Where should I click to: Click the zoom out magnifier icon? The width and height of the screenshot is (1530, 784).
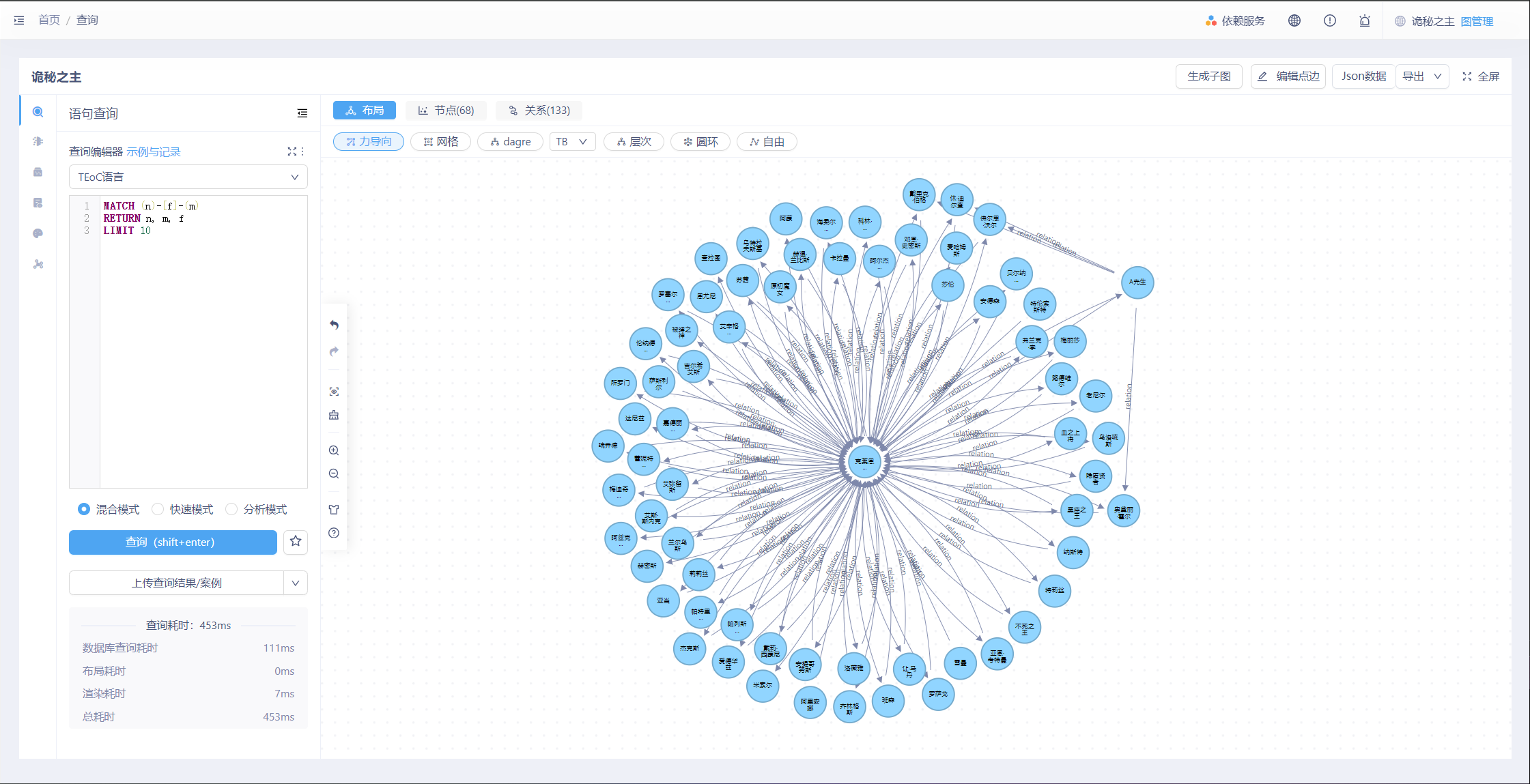point(334,474)
